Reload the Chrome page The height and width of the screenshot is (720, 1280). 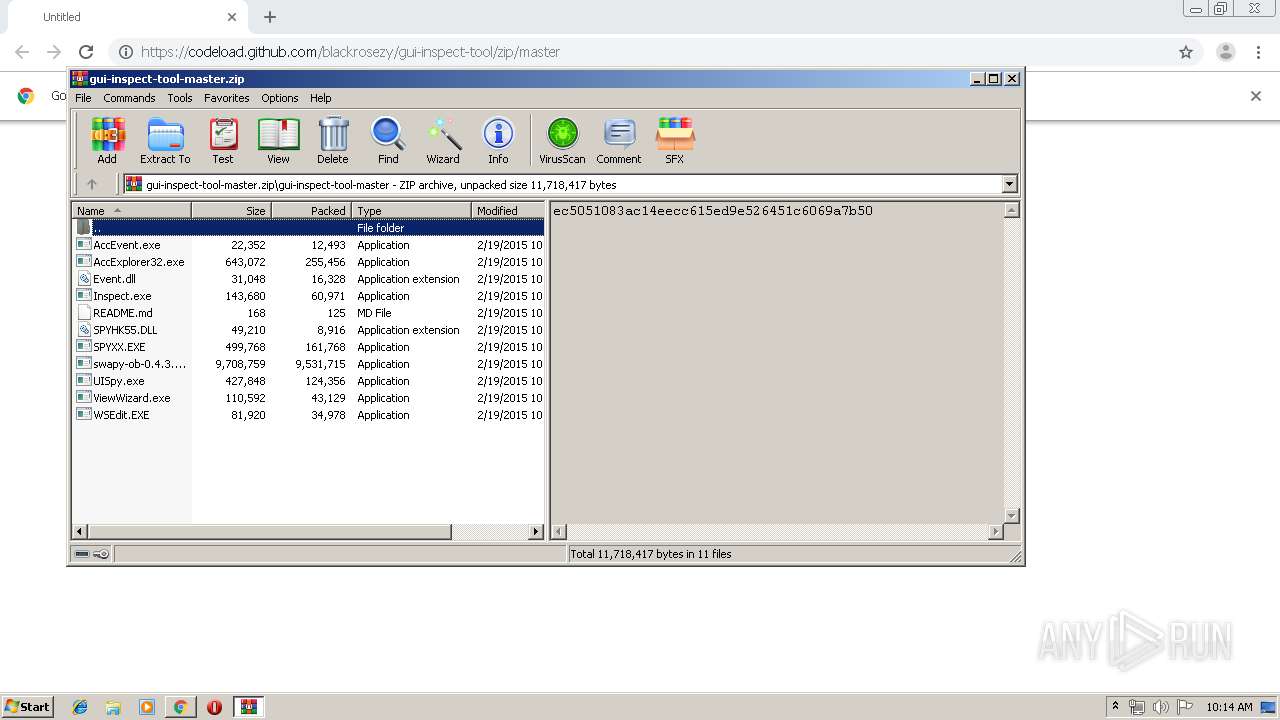click(86, 52)
